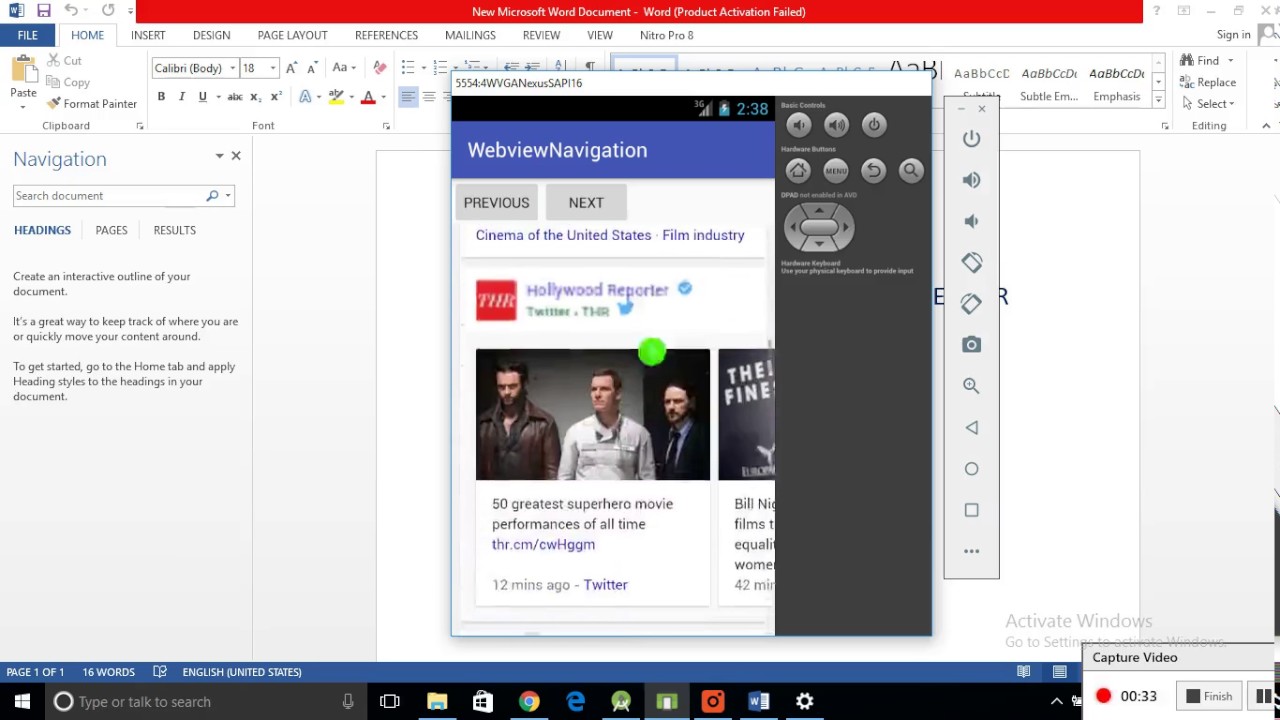Open the Change Case Aa dropdown
1280x720 pixels.
(343, 68)
